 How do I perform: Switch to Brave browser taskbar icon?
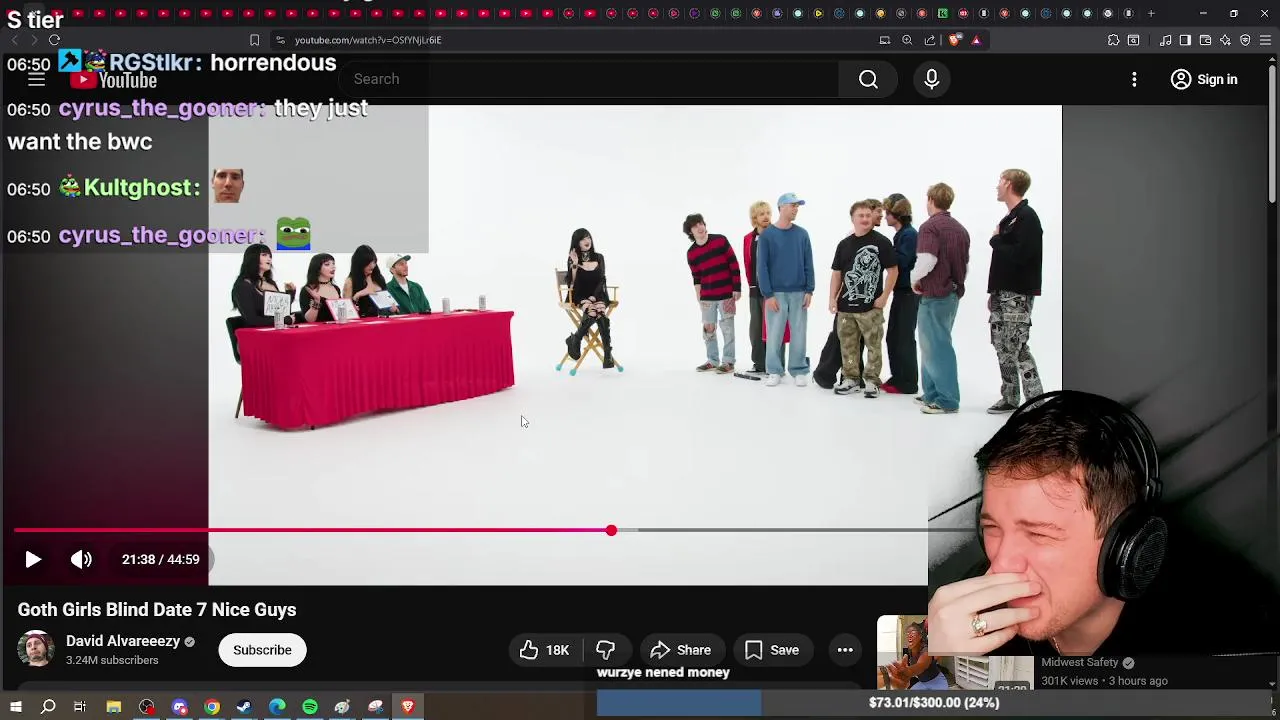408,707
